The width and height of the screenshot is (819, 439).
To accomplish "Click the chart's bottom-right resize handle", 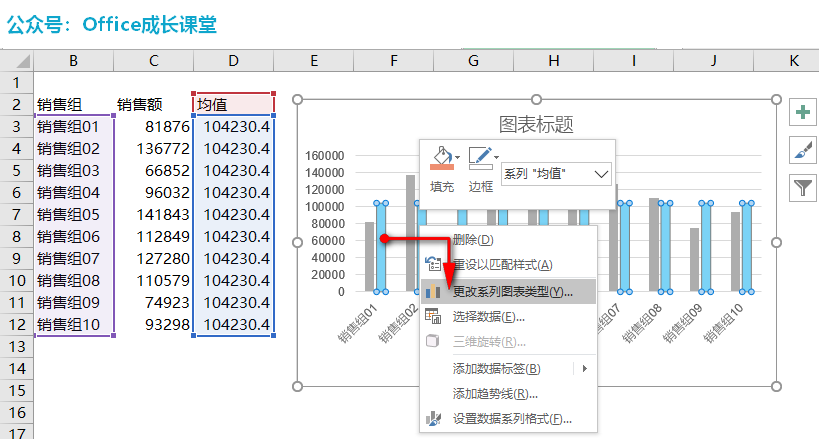I will coord(776,386).
